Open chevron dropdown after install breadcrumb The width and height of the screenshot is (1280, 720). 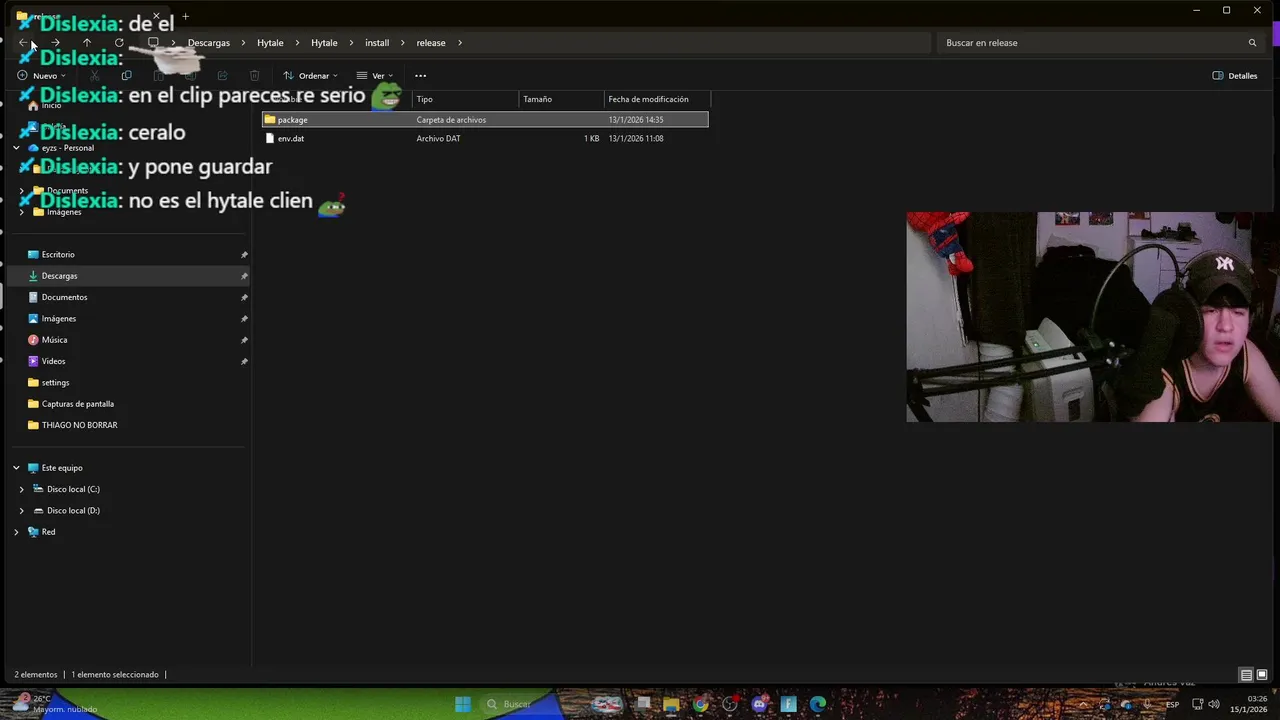[x=403, y=43]
